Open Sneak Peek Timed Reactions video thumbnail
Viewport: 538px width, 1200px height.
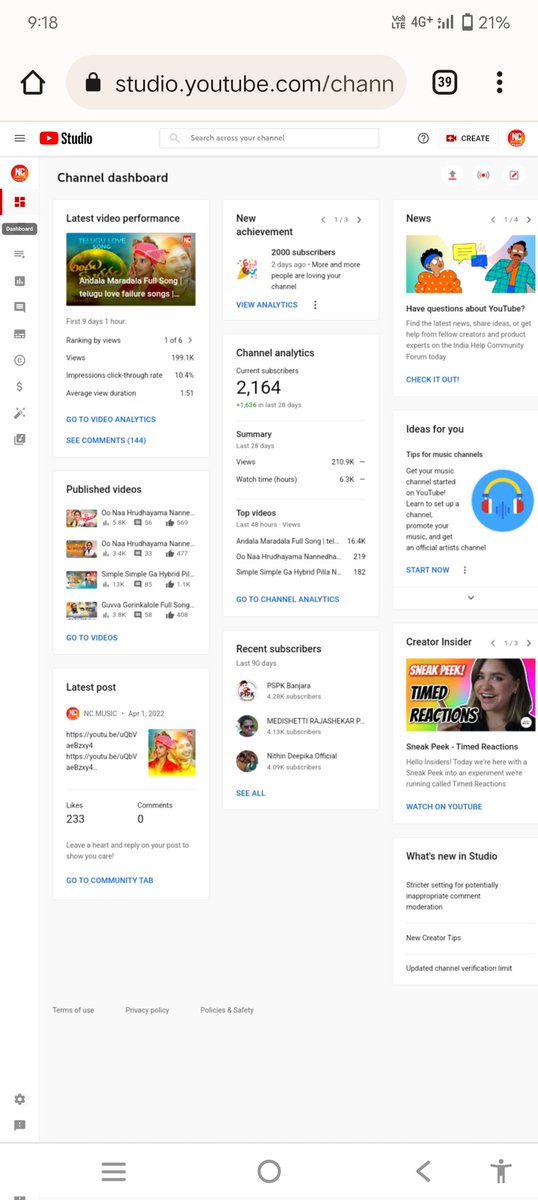point(470,695)
